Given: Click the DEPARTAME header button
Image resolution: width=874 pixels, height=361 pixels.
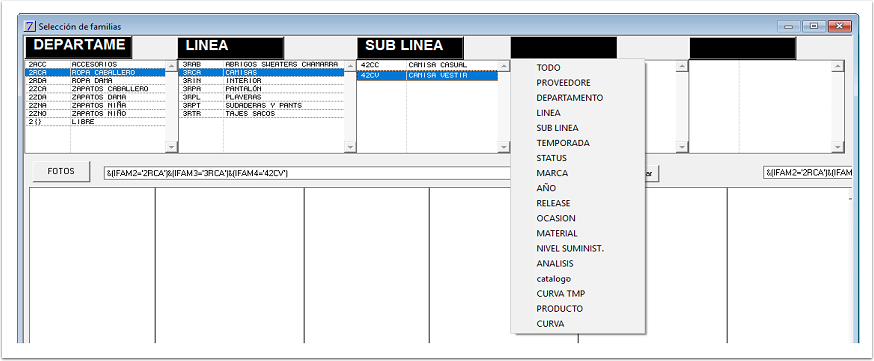Looking at the screenshot, I should (x=79, y=48).
